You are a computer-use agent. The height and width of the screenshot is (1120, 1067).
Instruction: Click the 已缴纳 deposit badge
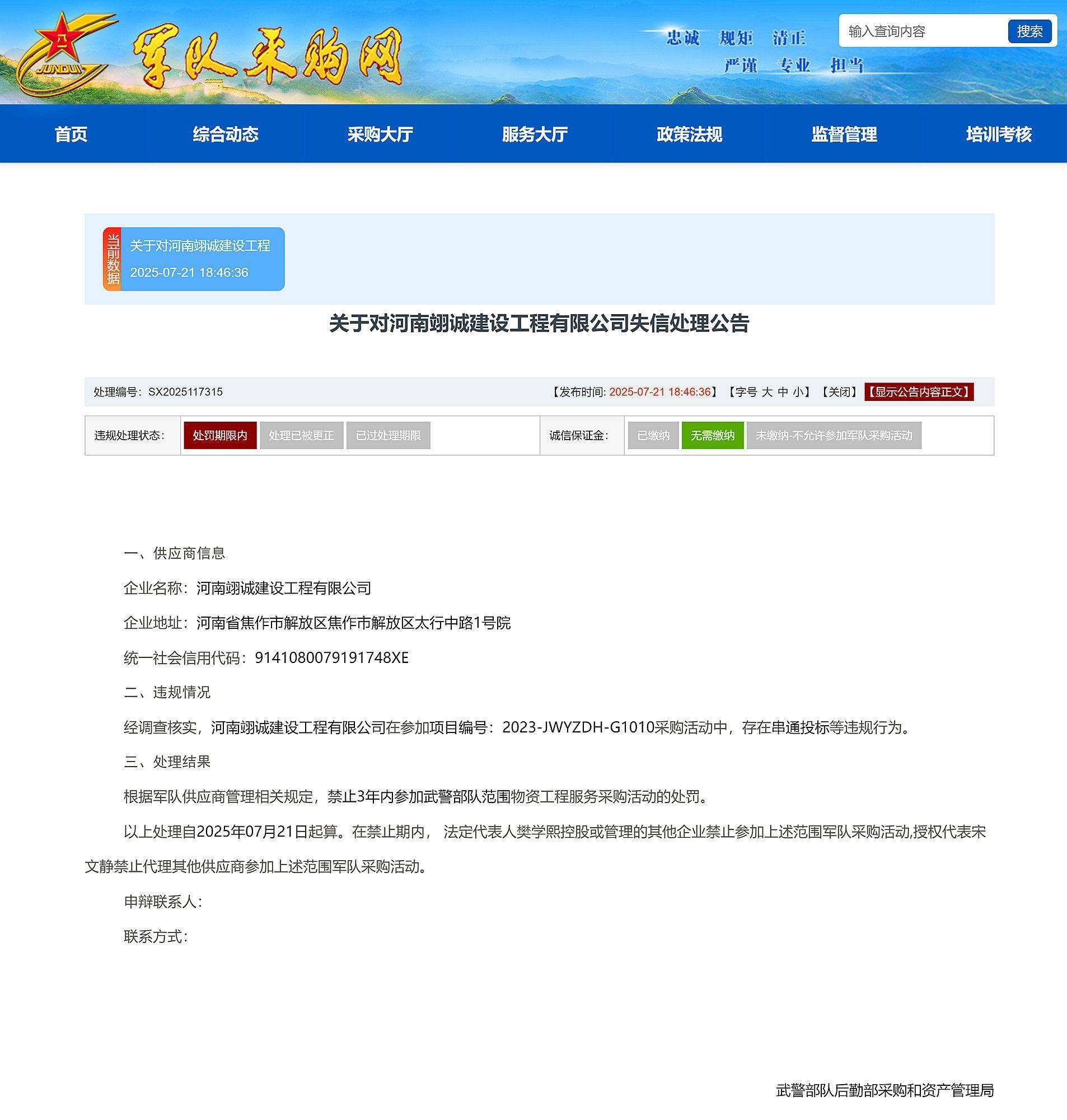click(653, 435)
